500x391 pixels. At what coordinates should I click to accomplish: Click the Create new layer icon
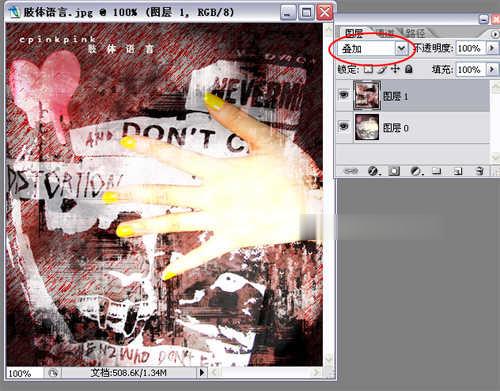tap(458, 171)
